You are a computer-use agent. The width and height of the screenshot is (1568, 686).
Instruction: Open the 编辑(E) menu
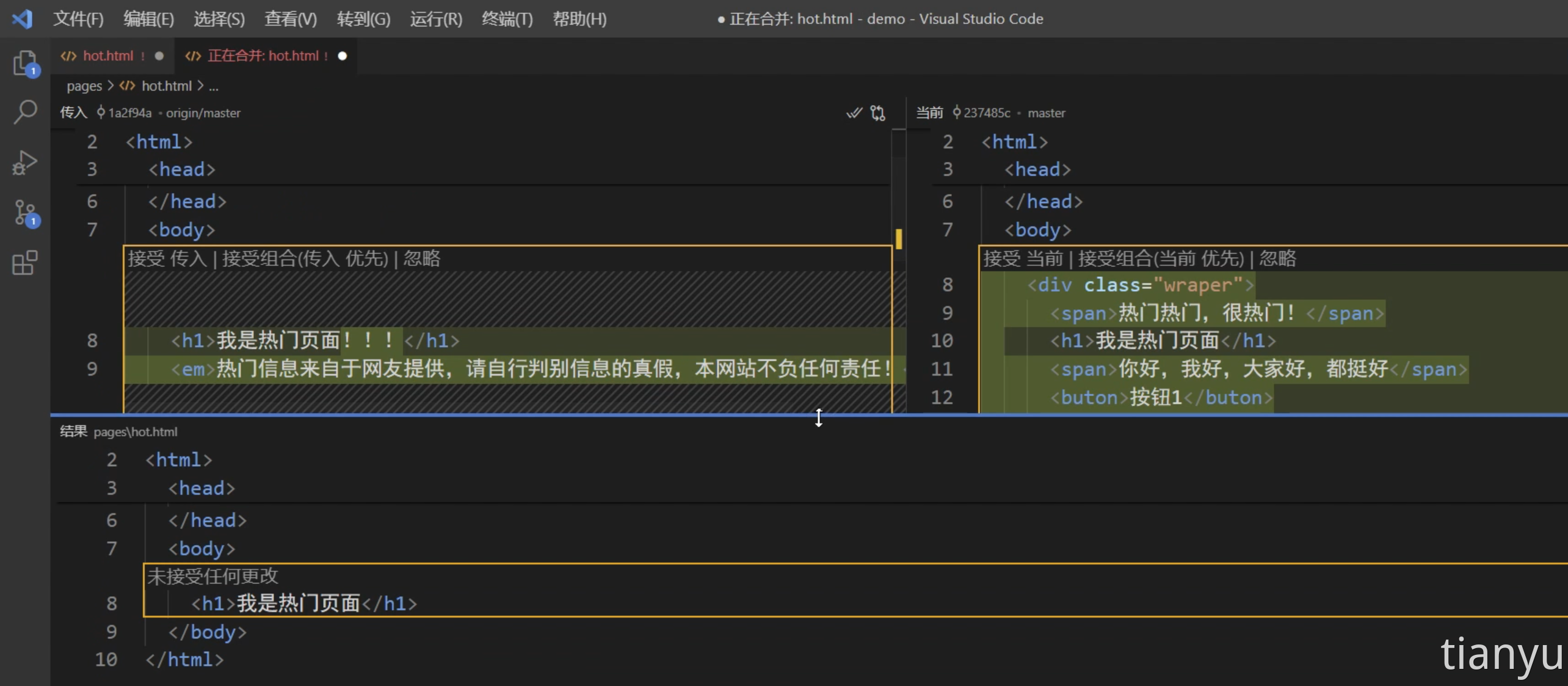(x=148, y=19)
